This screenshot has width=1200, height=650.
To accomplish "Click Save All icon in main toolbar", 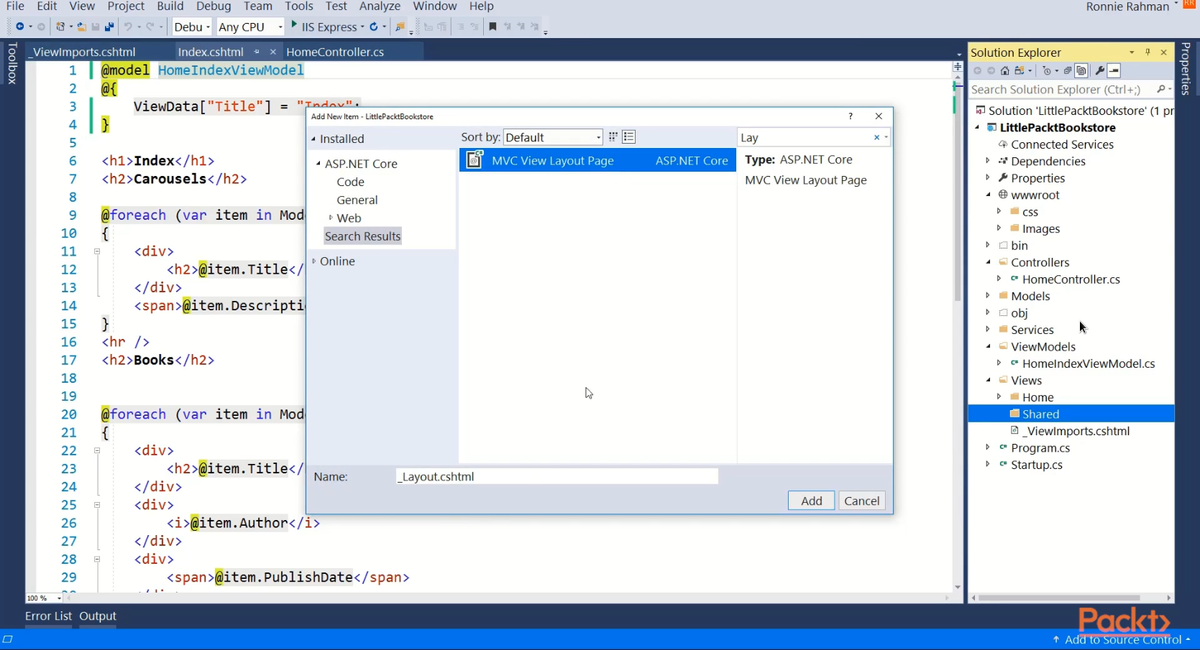I will click(x=110, y=26).
